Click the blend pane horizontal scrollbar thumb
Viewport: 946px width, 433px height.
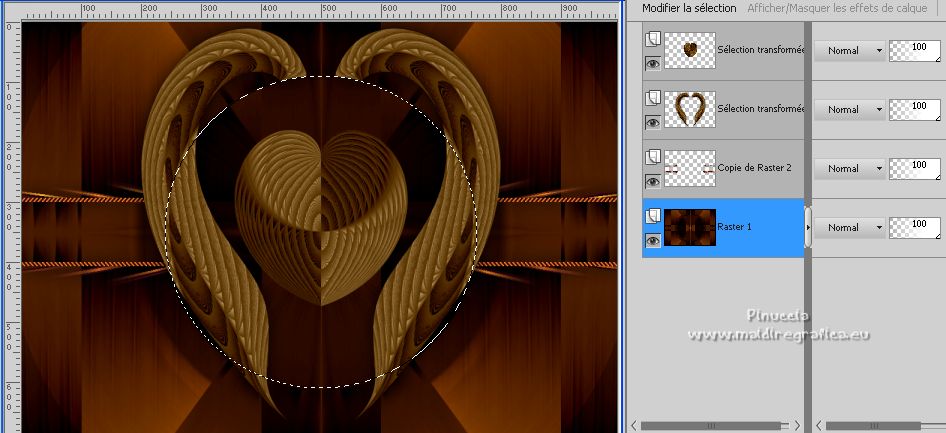tap(873, 426)
